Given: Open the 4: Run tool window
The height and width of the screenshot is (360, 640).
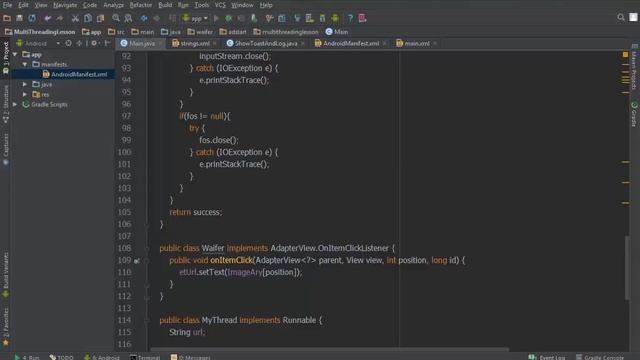Looking at the screenshot, I should point(27,357).
